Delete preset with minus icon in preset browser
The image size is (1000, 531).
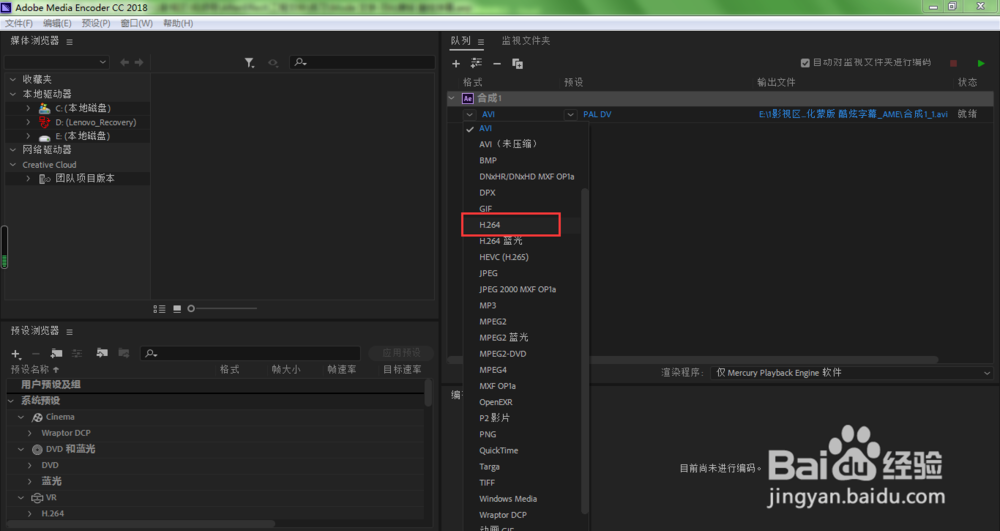click(36, 354)
